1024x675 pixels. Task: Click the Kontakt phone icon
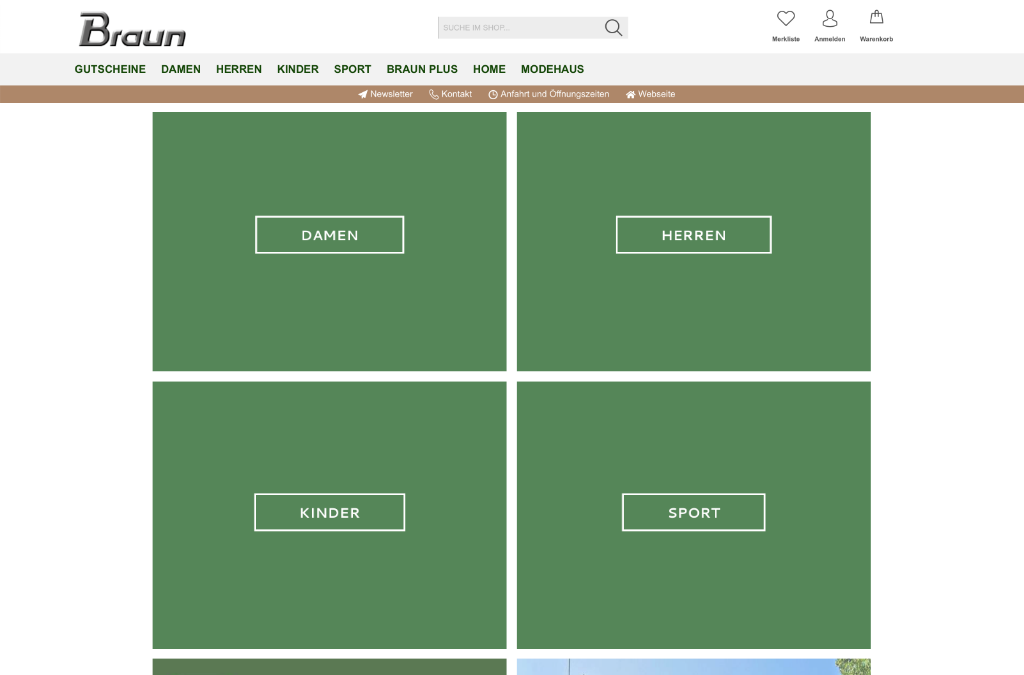[x=434, y=94]
